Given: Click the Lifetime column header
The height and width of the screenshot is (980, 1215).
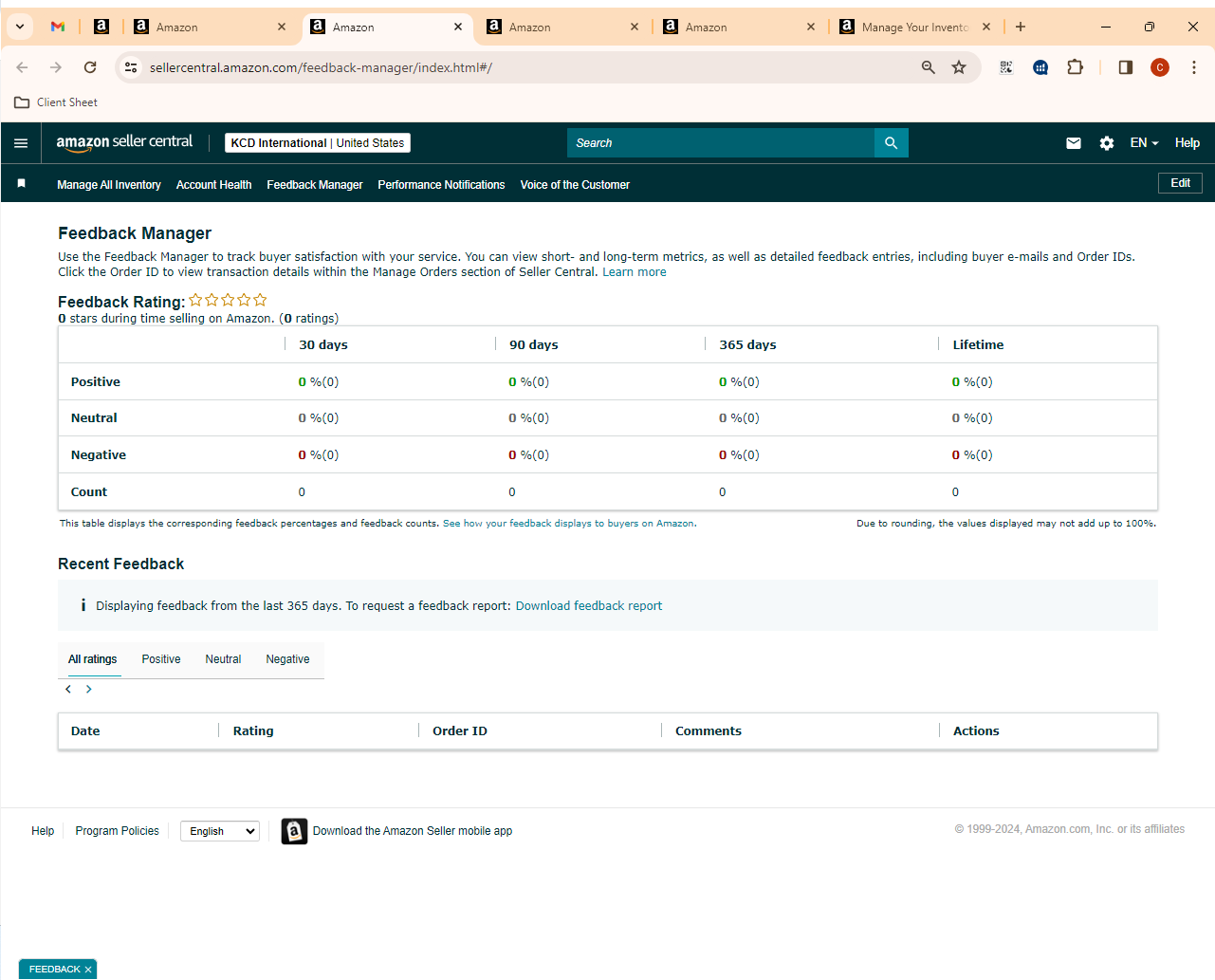Looking at the screenshot, I should [x=978, y=345].
